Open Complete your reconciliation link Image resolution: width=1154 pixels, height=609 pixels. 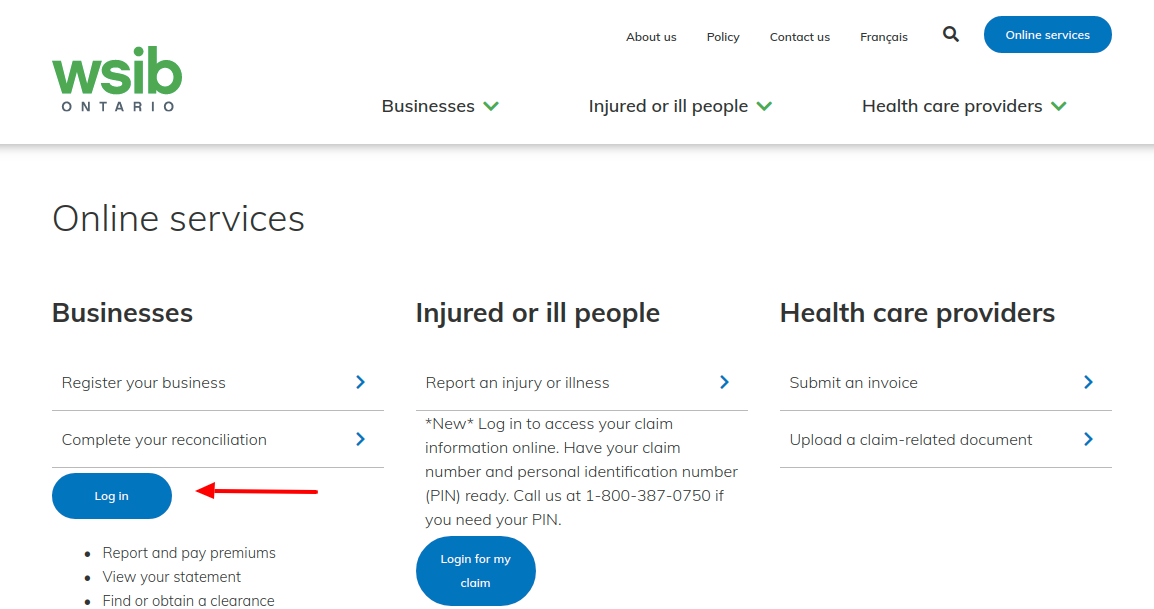coord(218,440)
